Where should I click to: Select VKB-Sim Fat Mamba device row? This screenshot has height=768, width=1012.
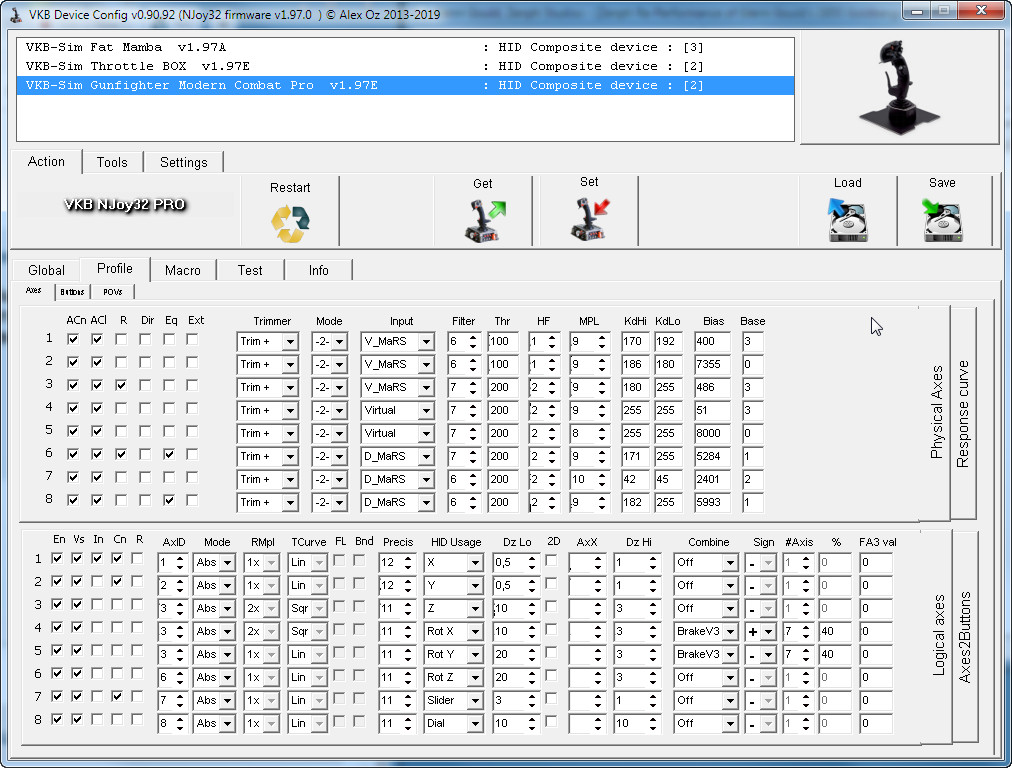405,47
